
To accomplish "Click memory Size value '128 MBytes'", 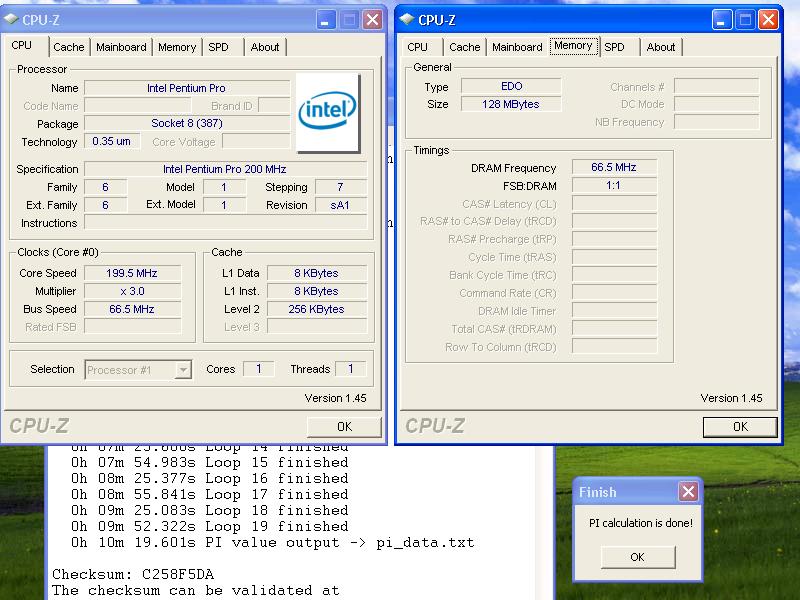I will [x=511, y=104].
